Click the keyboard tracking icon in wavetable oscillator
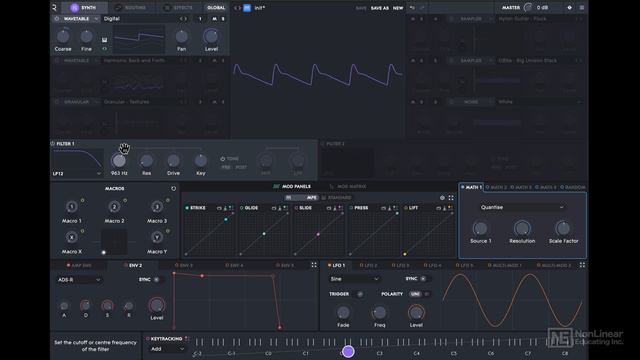The height and width of the screenshot is (360, 640). tap(104, 40)
